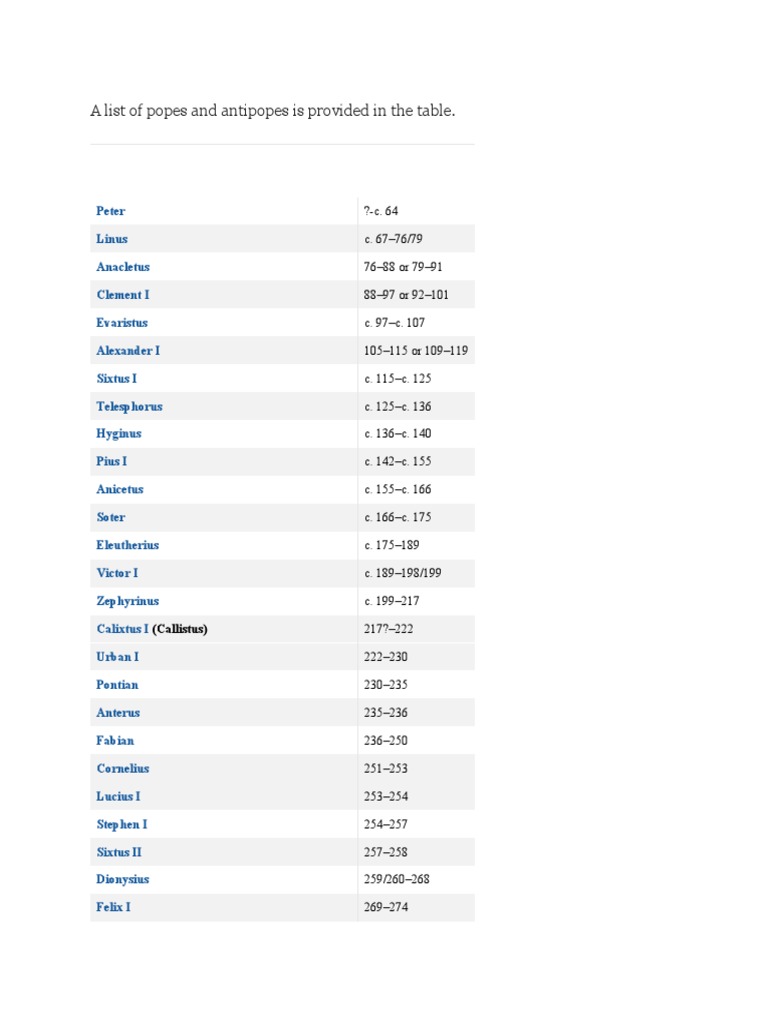Select the Eleutherius link
Image resolution: width=768 pixels, height=1024 pixels.
pos(127,545)
